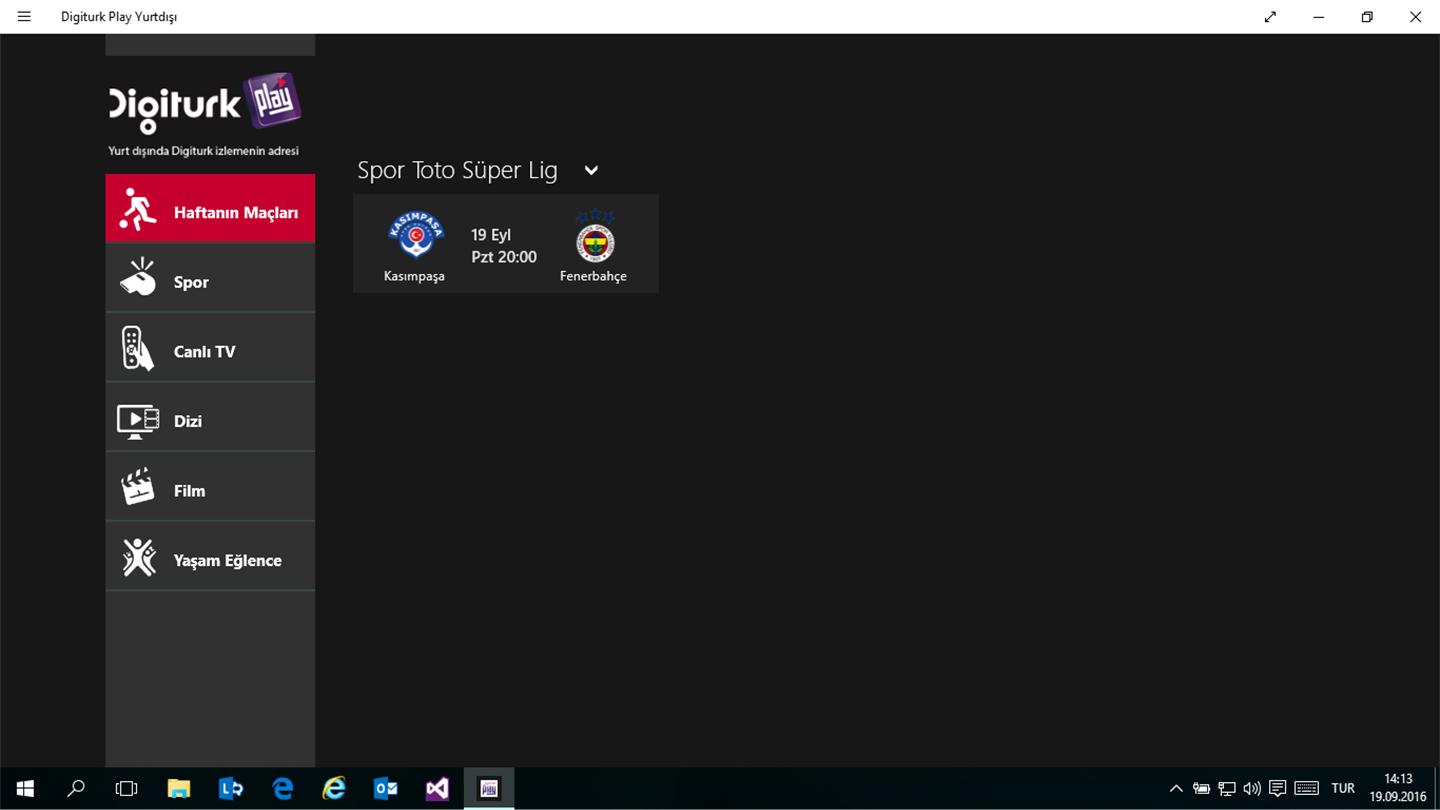
Task: Click the Yaşam Eğlence figure icon
Action: pyautogui.click(x=139, y=558)
